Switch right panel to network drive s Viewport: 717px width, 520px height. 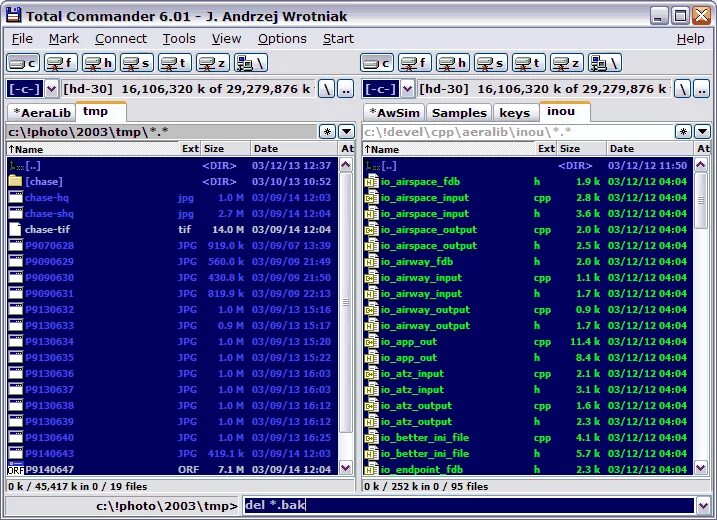click(491, 63)
